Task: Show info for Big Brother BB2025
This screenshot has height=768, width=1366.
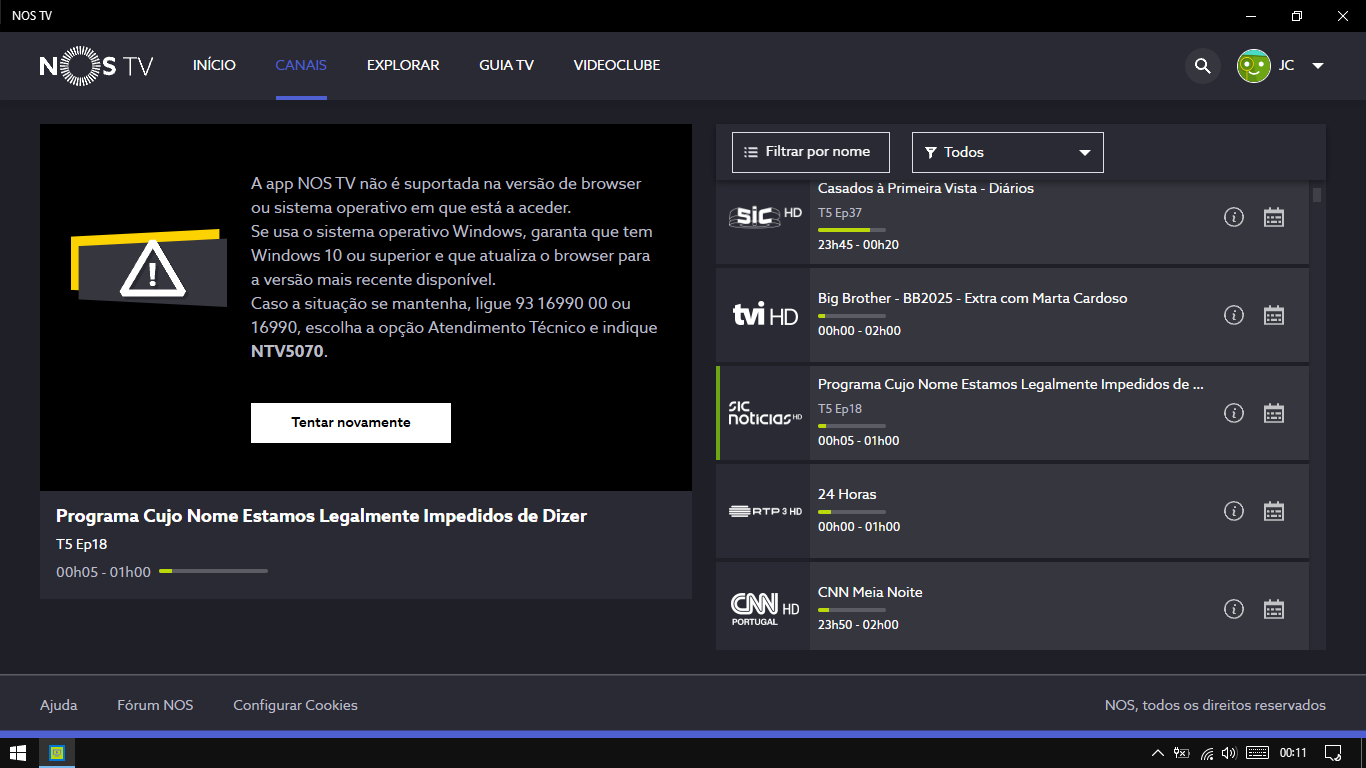Action: click(1234, 315)
